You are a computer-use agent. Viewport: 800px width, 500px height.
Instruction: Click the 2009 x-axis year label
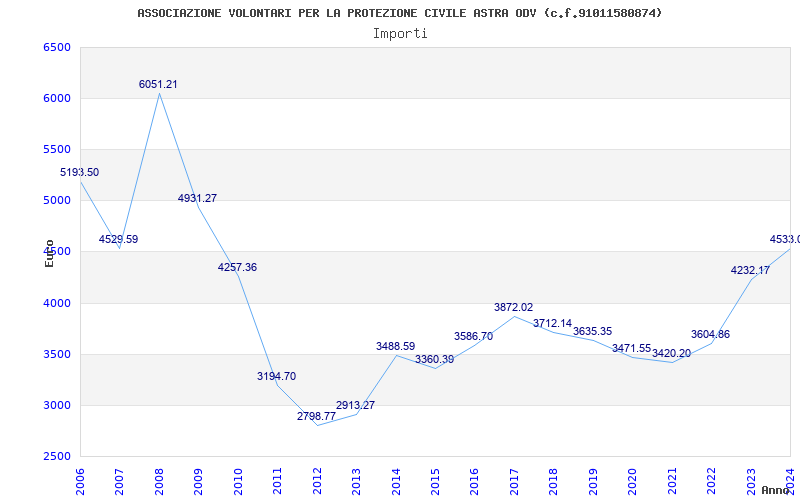tap(198, 481)
